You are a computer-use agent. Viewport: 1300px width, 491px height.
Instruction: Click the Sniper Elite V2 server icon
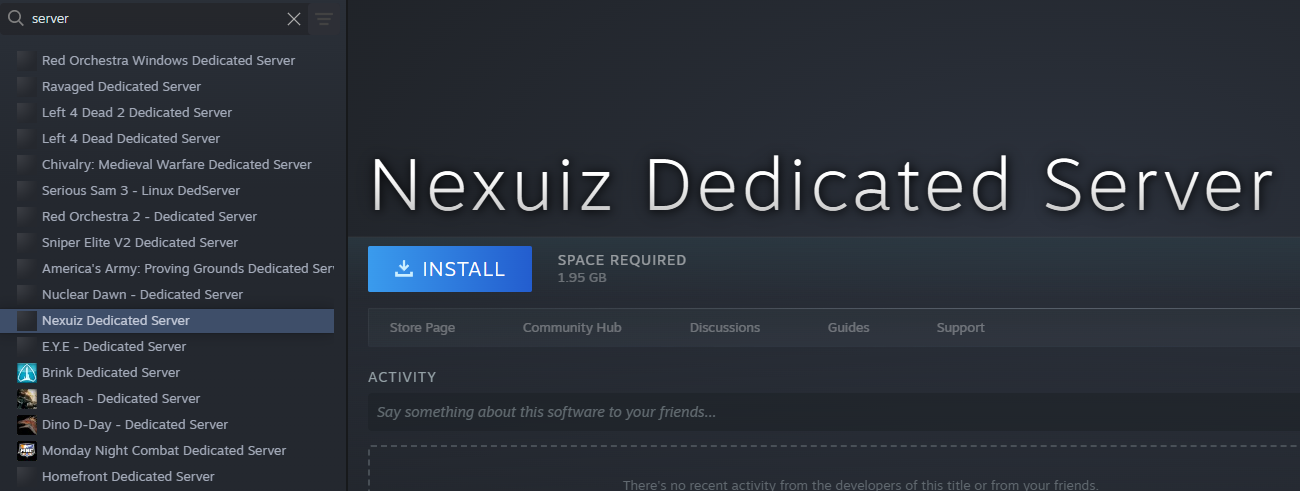pyautogui.click(x=27, y=242)
